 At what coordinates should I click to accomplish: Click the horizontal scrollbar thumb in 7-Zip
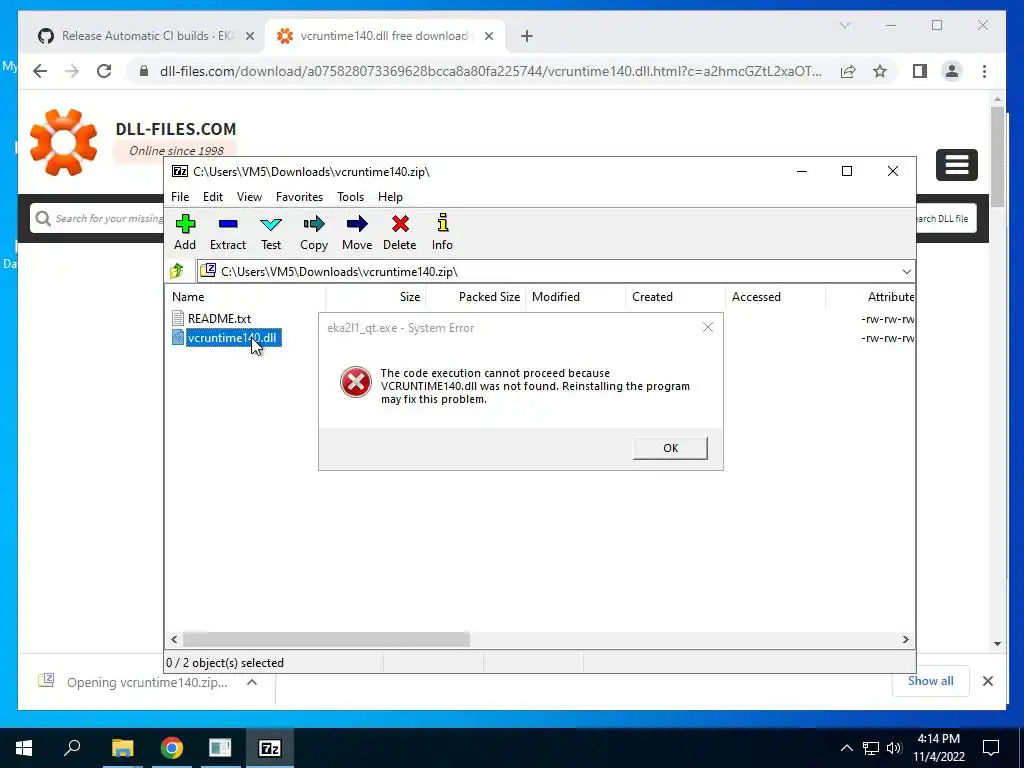(326, 639)
